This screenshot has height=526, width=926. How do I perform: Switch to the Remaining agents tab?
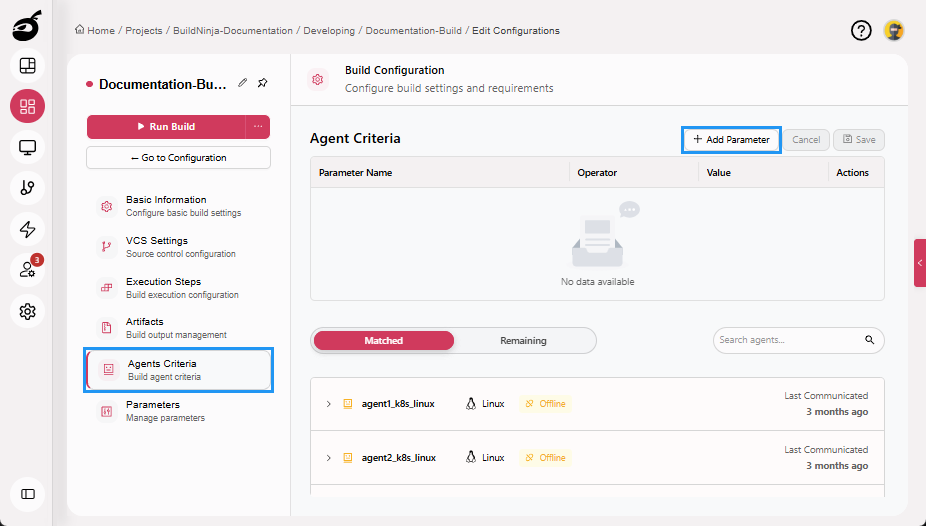click(523, 341)
